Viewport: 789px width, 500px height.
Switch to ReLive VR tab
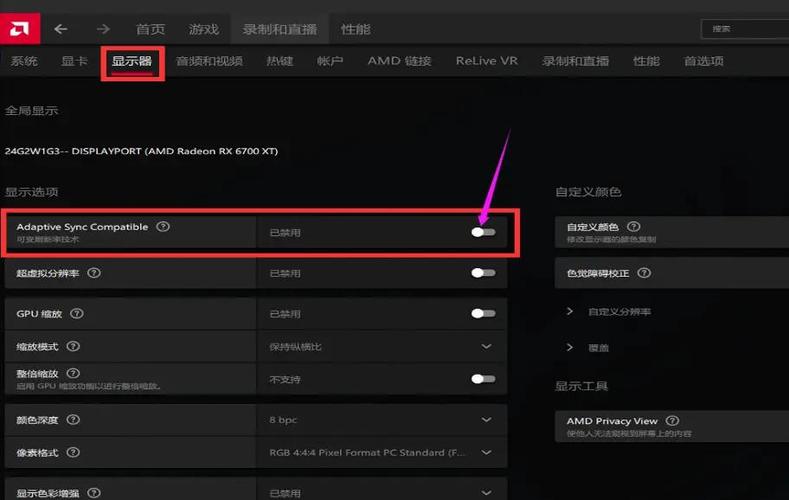pyautogui.click(x=487, y=61)
